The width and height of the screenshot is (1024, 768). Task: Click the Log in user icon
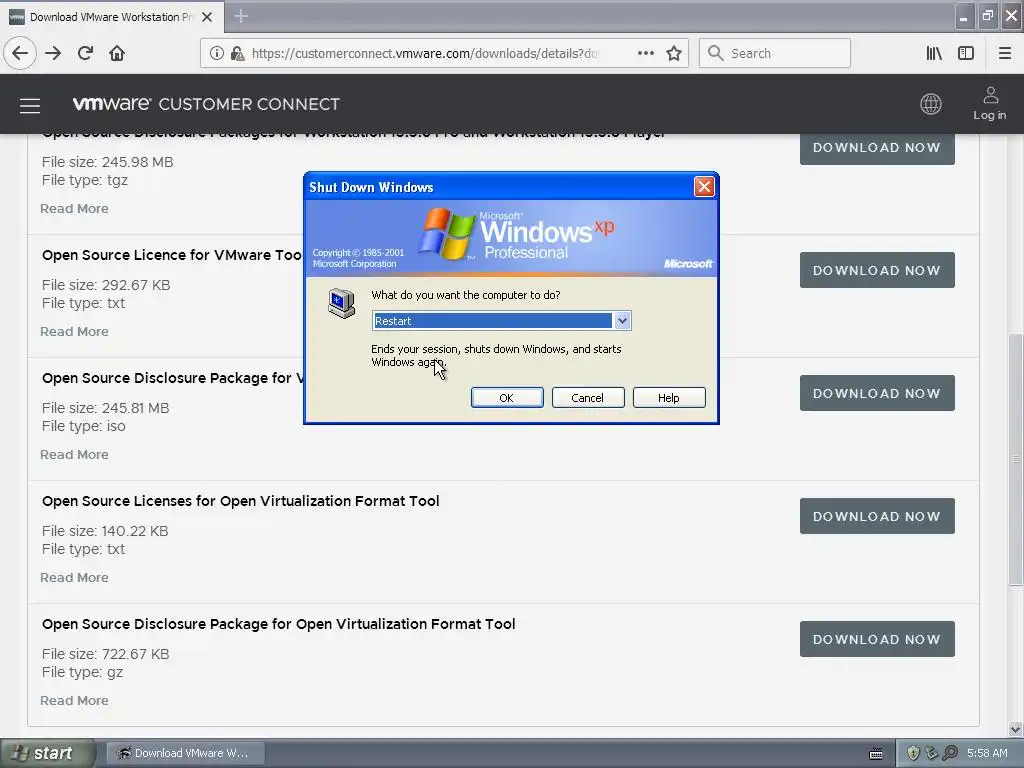[x=990, y=104]
